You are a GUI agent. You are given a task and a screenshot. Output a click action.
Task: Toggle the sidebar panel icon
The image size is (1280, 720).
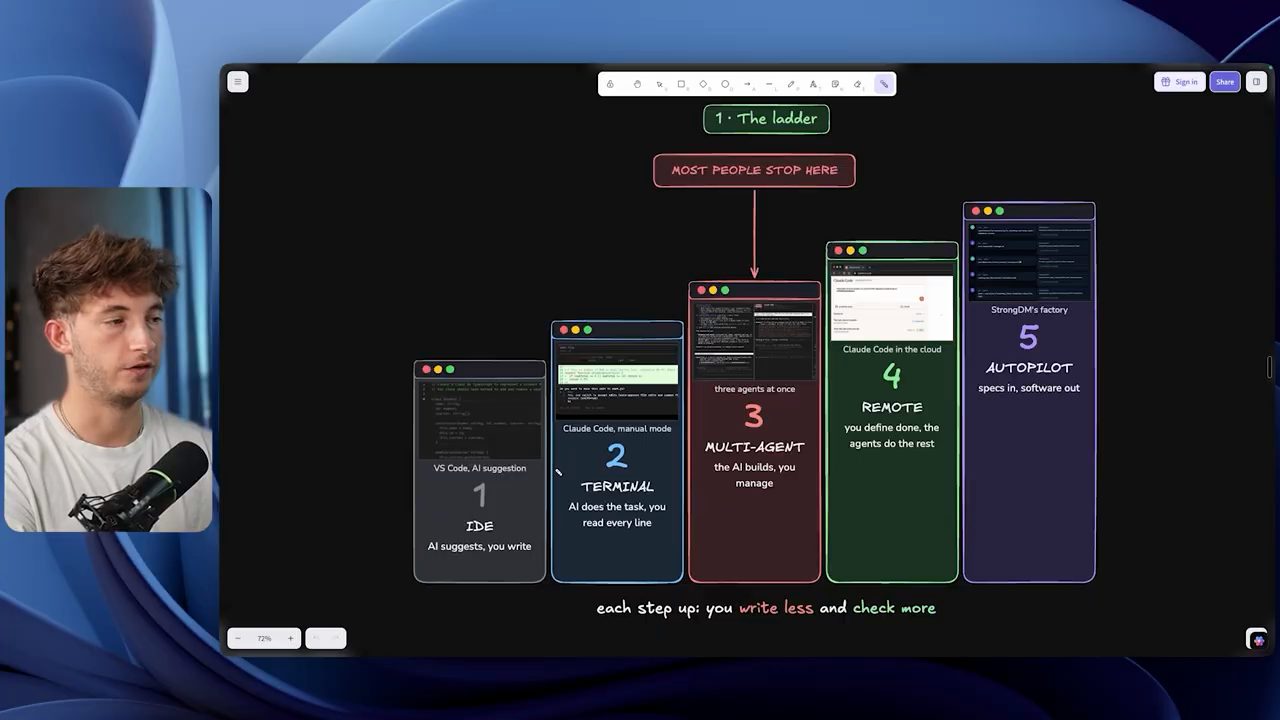coord(1256,82)
